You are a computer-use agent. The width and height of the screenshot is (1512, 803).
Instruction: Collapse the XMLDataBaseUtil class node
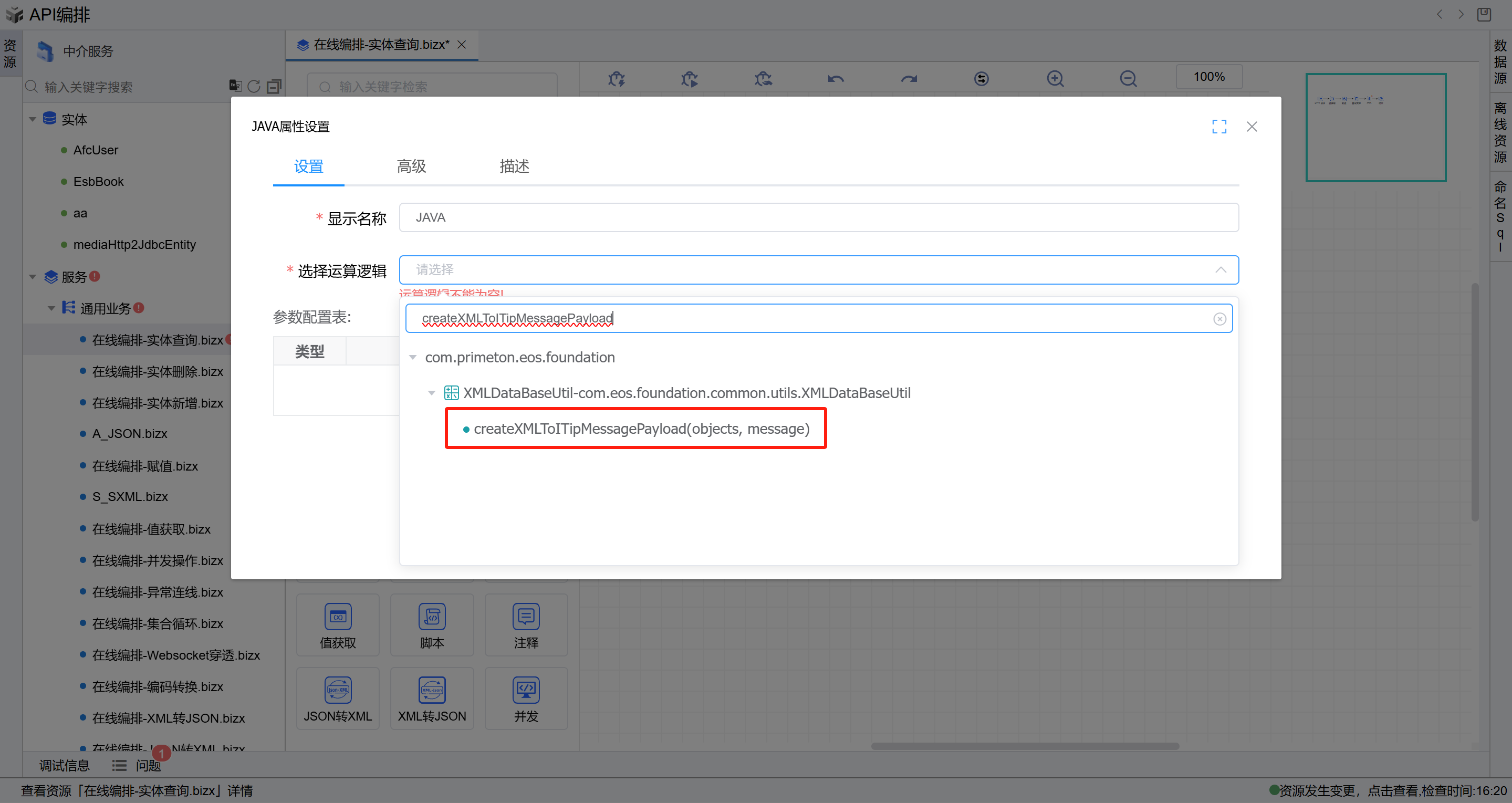click(x=431, y=393)
